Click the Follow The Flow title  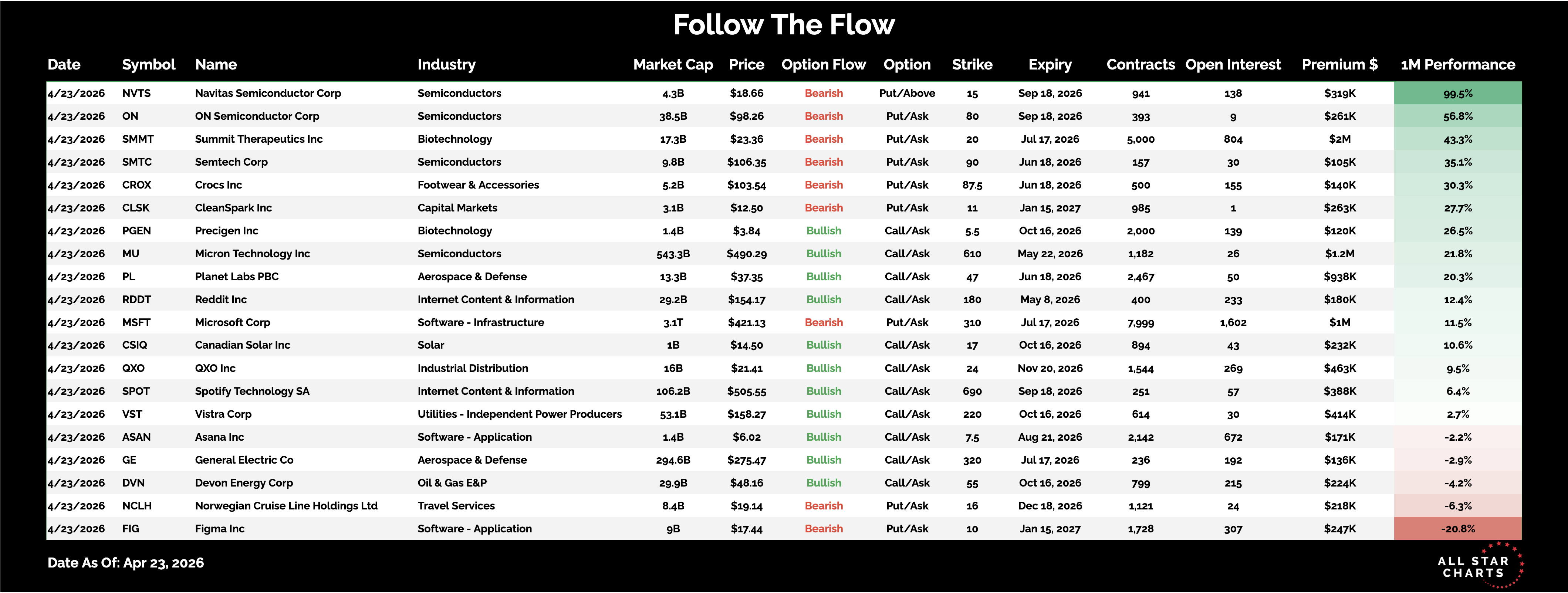pos(784,25)
